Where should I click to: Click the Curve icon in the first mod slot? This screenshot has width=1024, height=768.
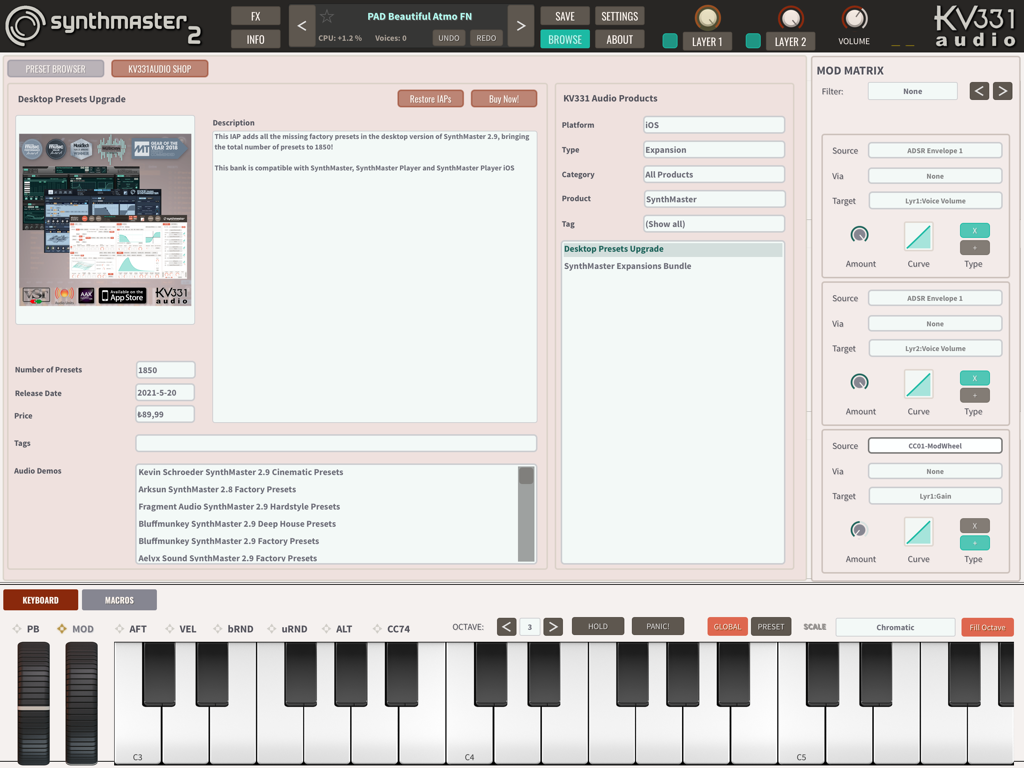[918, 237]
